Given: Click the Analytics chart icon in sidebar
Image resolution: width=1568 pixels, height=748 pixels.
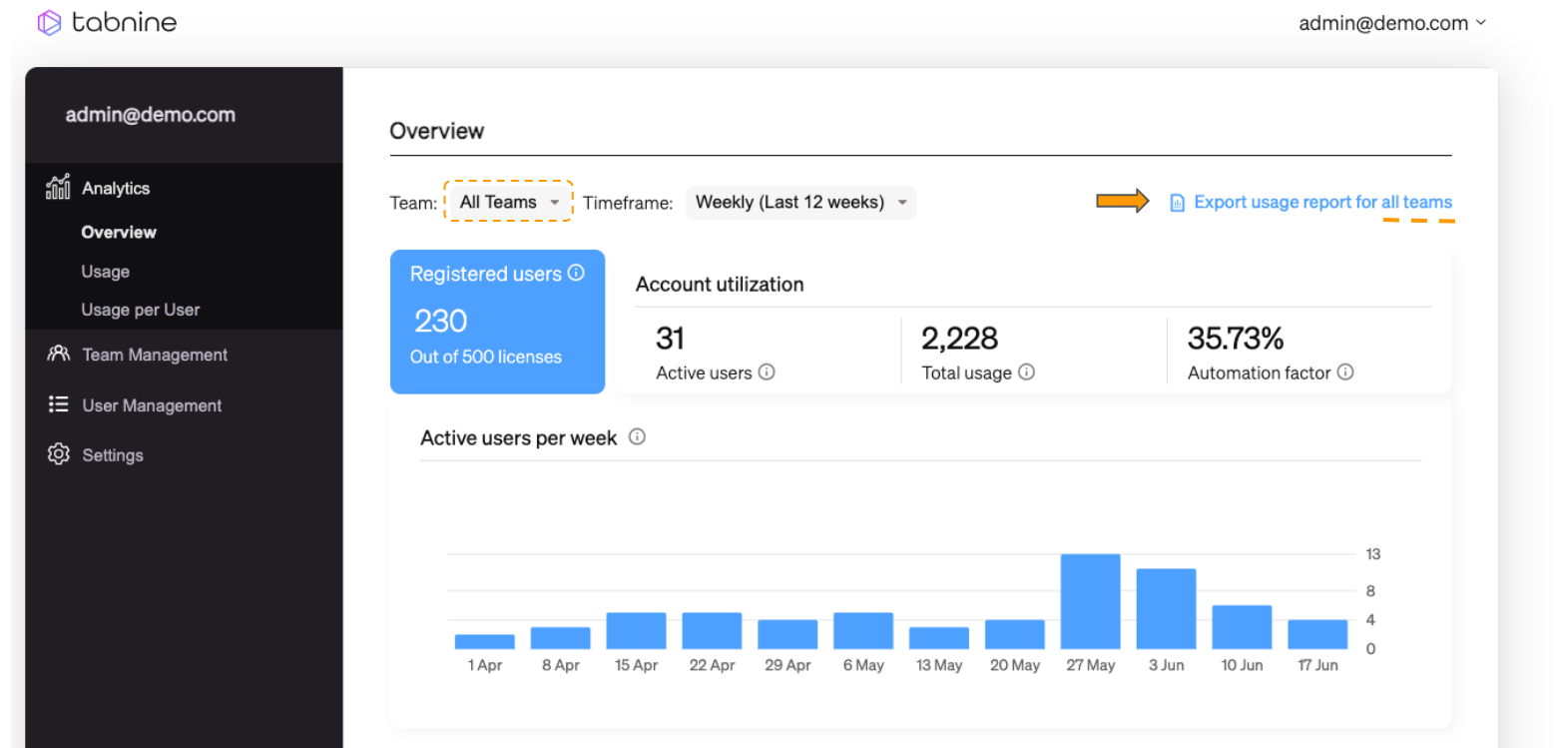Looking at the screenshot, I should point(58,187).
